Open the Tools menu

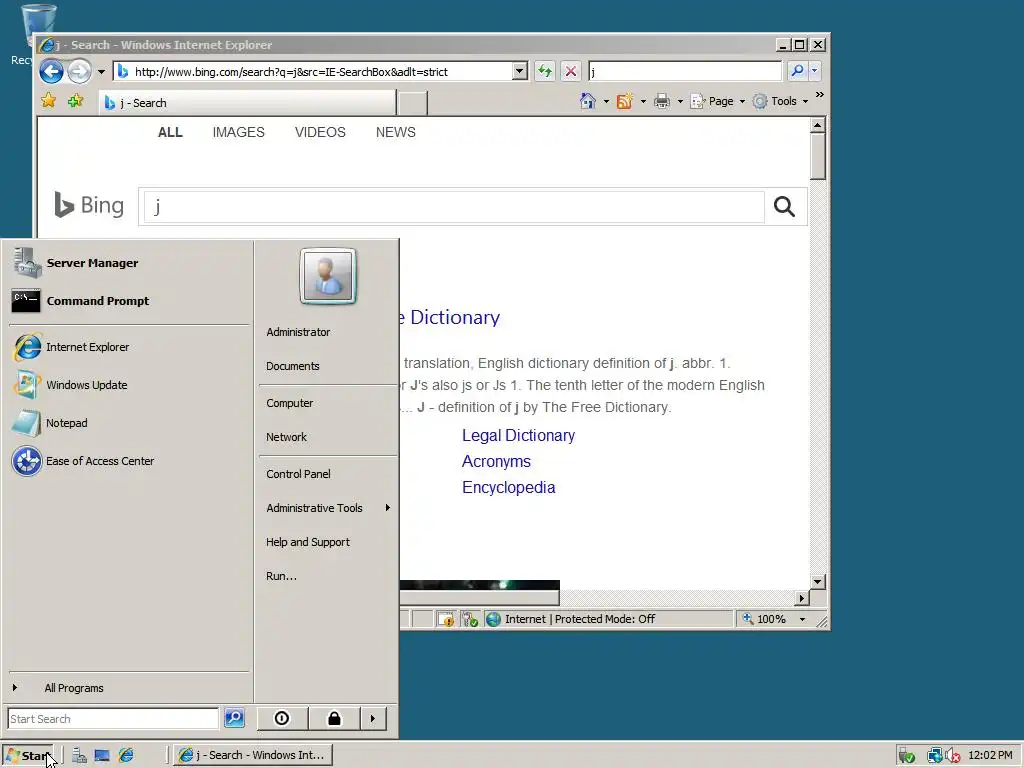pyautogui.click(x=780, y=101)
